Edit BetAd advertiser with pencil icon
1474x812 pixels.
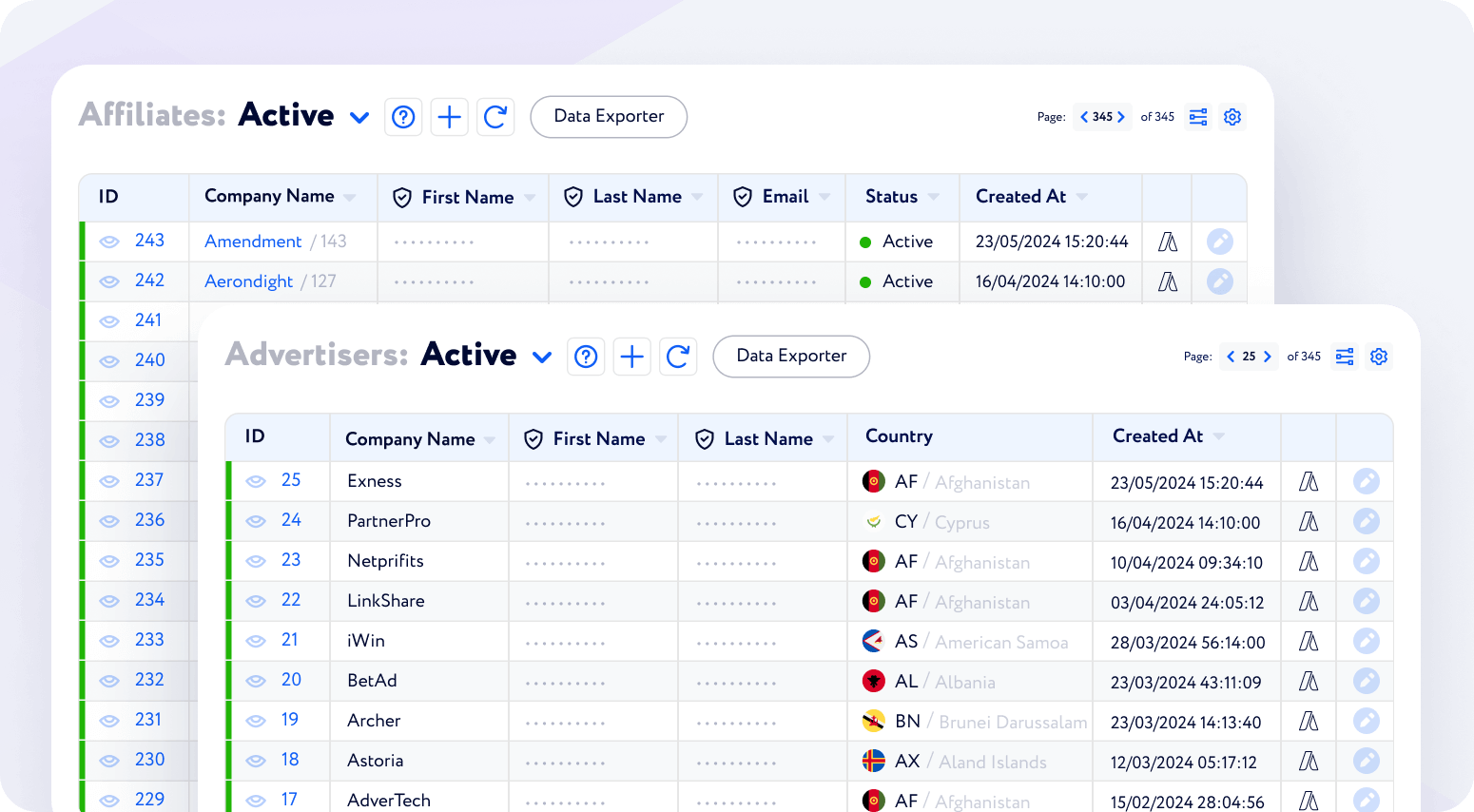1367,681
